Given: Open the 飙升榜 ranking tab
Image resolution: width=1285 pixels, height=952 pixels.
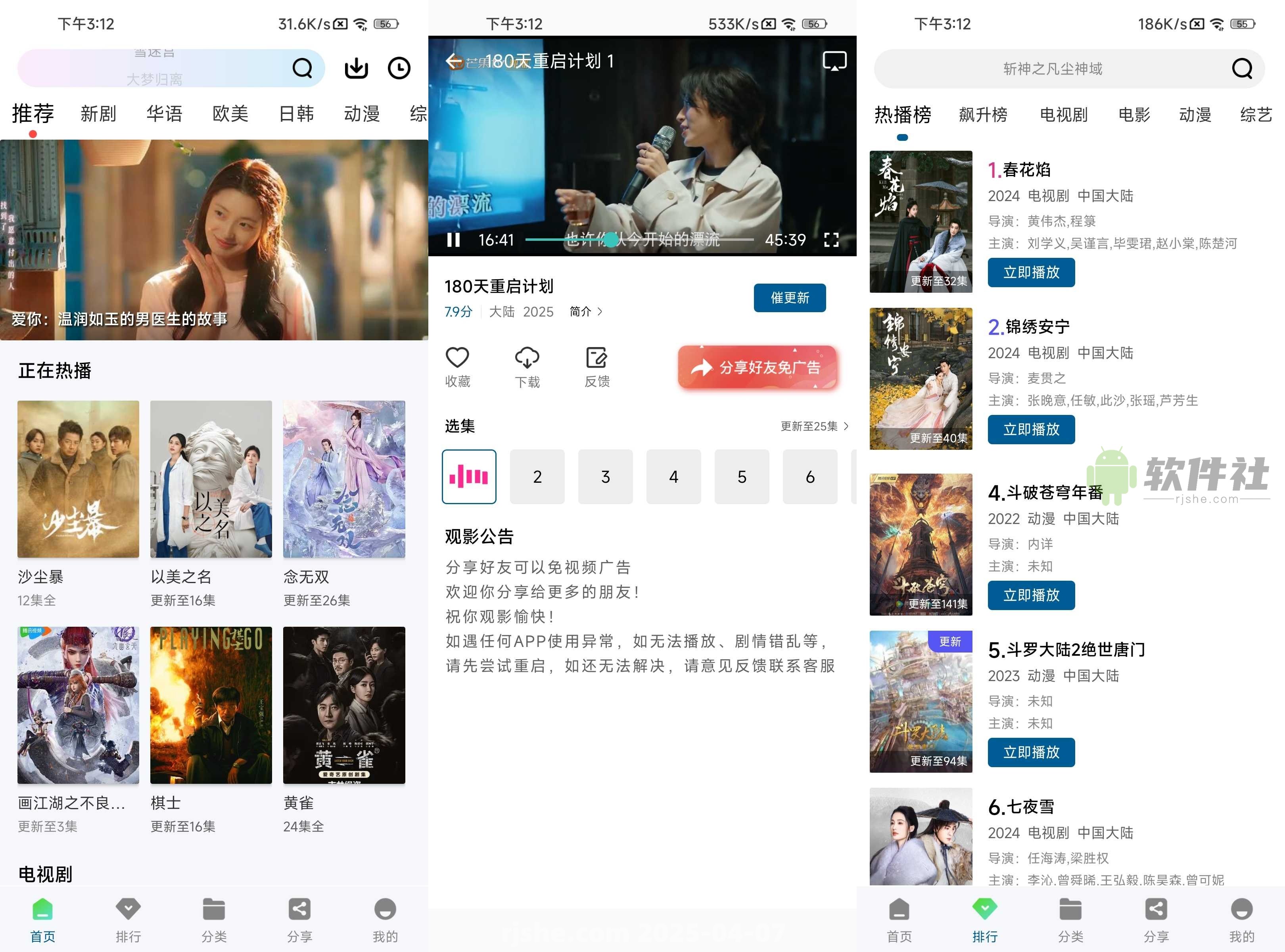Looking at the screenshot, I should coord(984,114).
